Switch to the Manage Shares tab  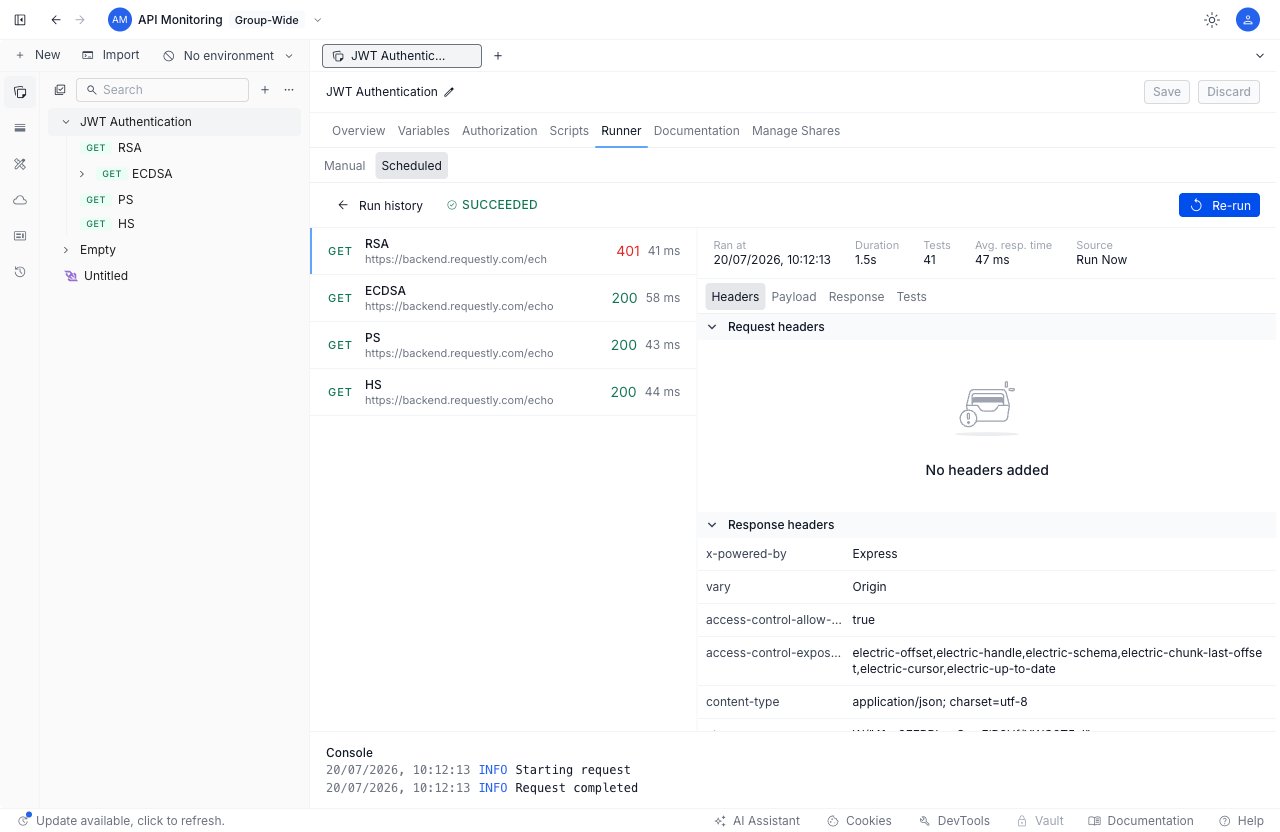[x=796, y=131]
